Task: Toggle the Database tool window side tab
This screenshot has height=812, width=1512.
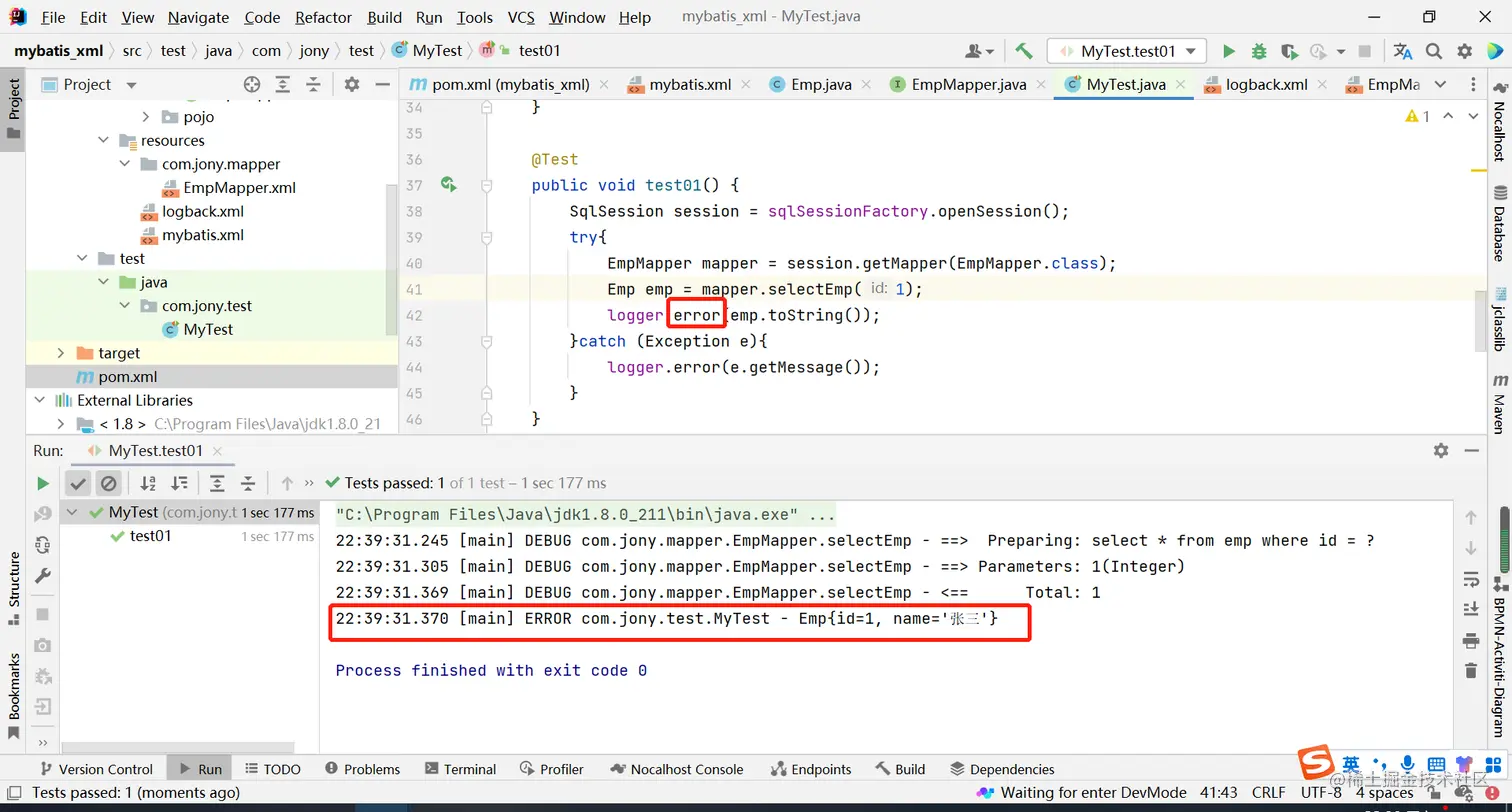Action: pyautogui.click(x=1500, y=223)
